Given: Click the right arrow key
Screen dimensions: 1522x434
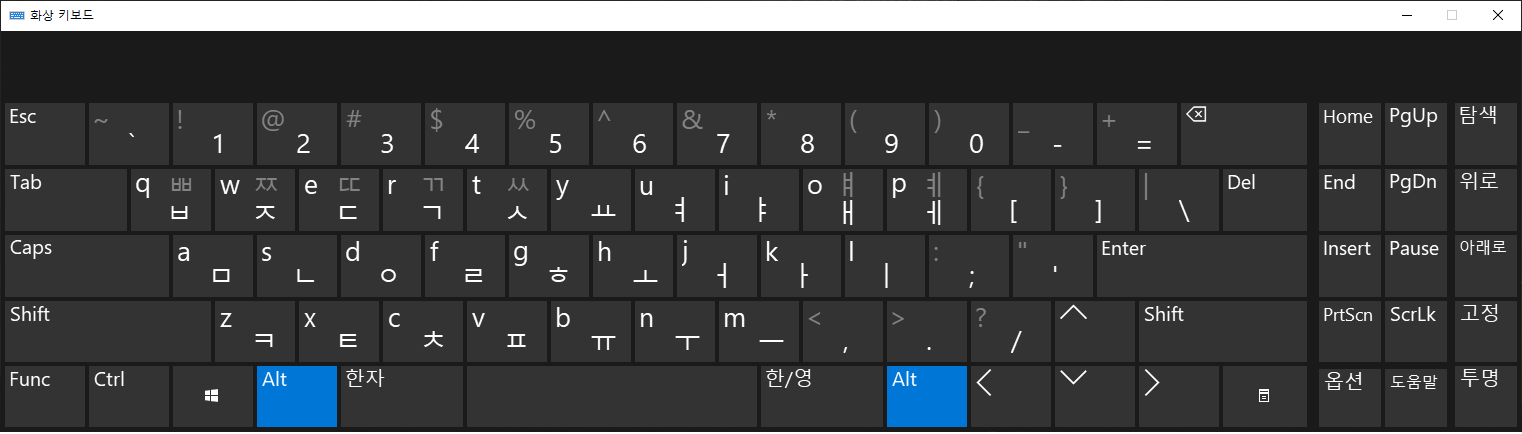Looking at the screenshot, I should click(1179, 397).
